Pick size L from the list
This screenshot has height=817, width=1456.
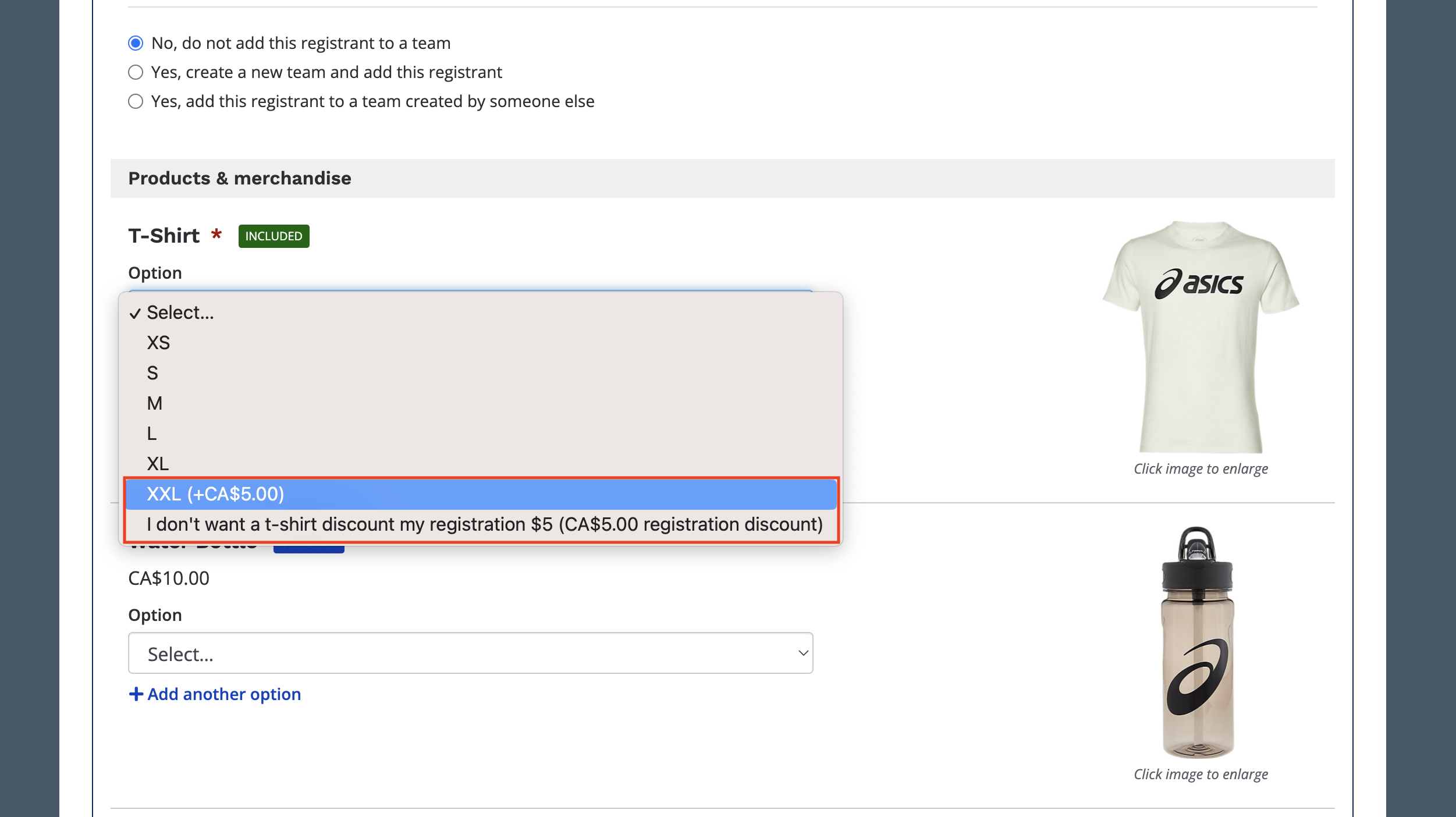(152, 434)
